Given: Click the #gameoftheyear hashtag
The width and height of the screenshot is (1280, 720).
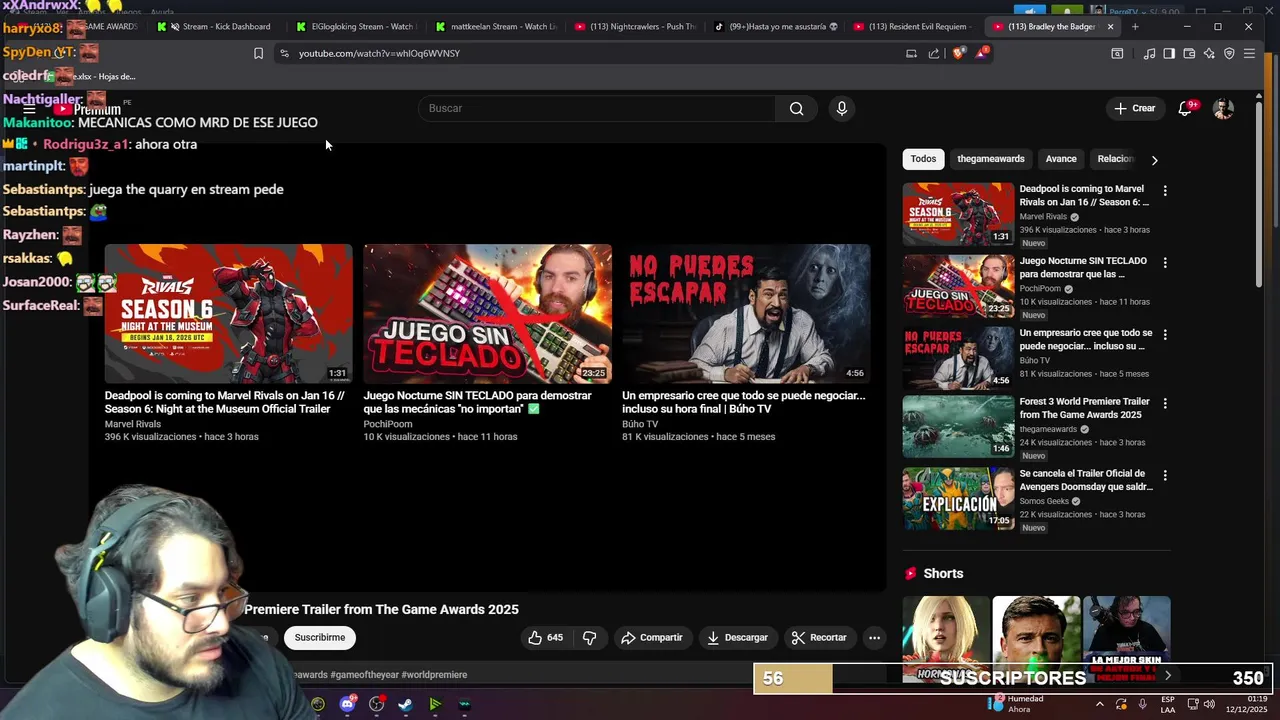Looking at the screenshot, I should [364, 674].
